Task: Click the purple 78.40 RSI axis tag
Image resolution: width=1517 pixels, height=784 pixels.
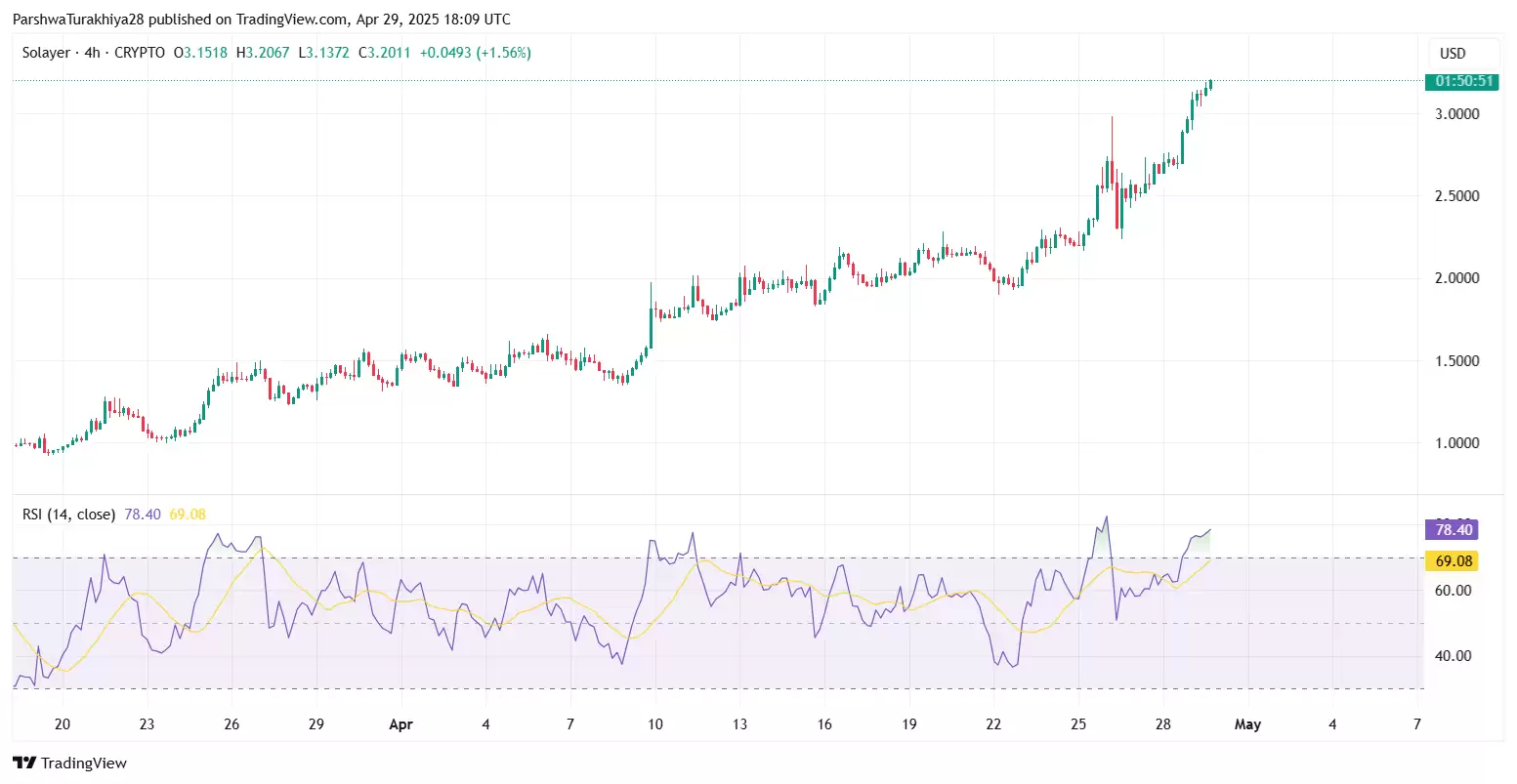Action: point(1453,530)
